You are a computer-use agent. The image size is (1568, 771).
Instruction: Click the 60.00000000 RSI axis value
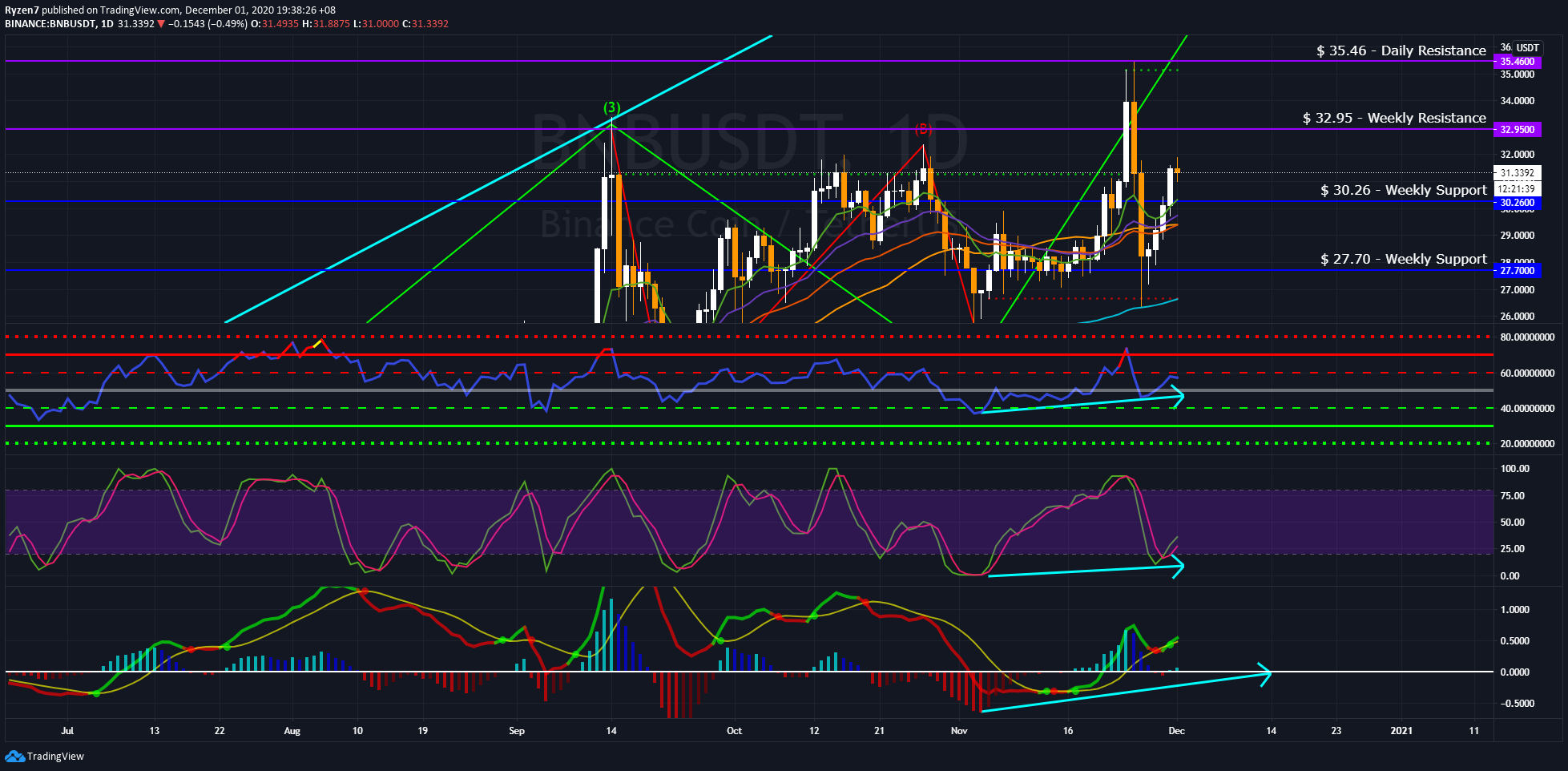point(1527,373)
